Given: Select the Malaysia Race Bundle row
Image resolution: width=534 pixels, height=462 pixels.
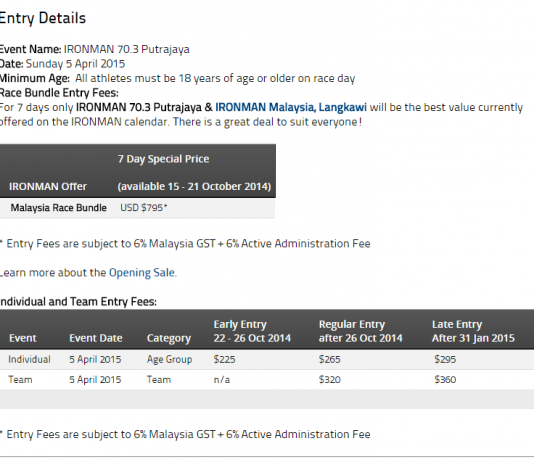Looking at the screenshot, I should pos(137,208).
